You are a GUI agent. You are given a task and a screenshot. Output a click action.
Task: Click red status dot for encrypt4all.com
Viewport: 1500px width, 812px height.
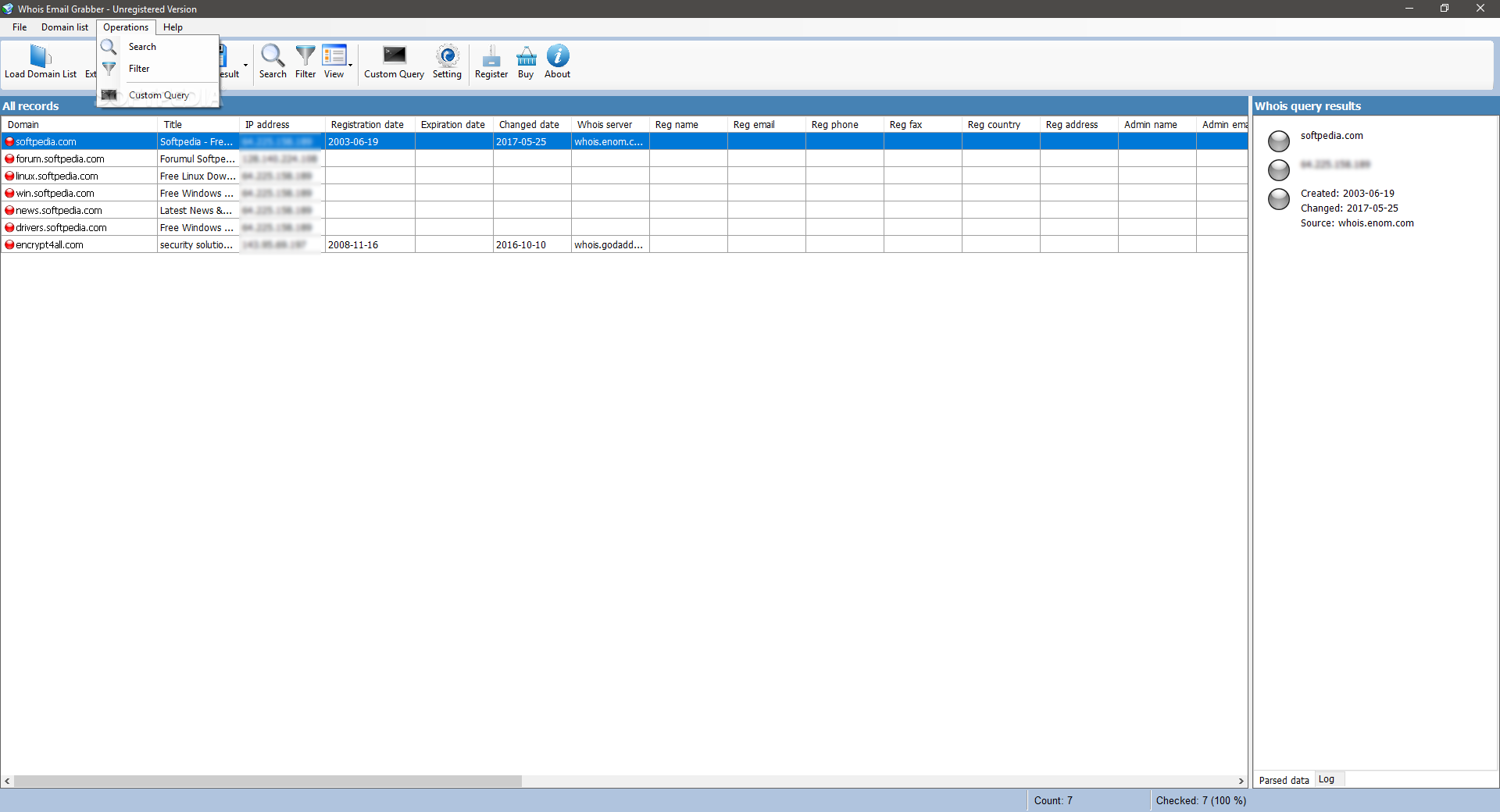(9, 245)
